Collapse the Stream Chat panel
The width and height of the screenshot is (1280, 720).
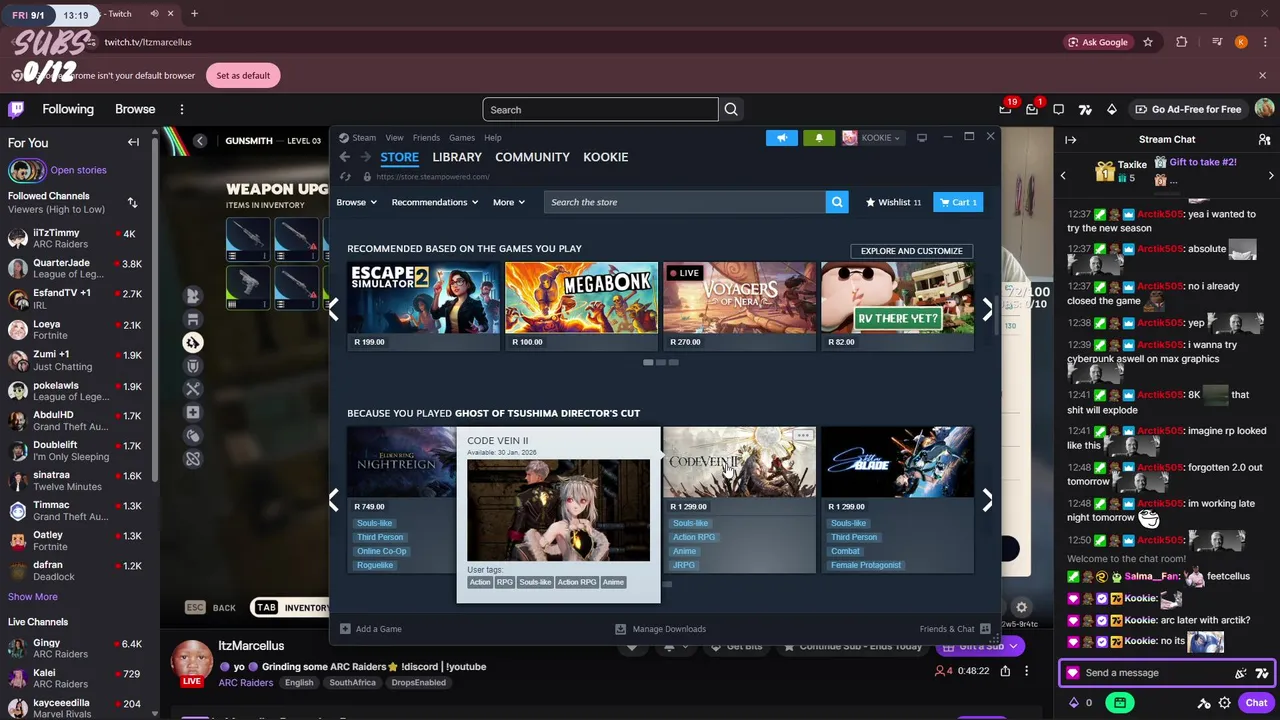[x=1070, y=140]
